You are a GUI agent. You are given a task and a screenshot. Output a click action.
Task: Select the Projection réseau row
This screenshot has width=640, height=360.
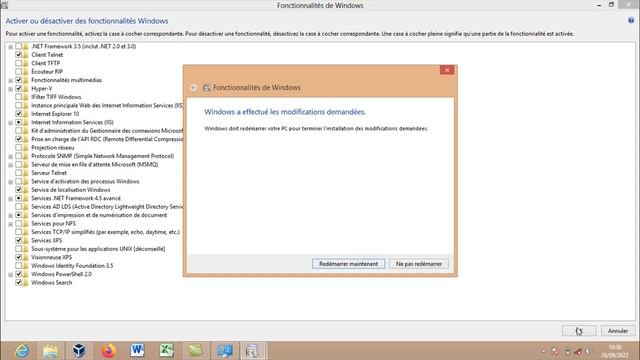pos(53,148)
